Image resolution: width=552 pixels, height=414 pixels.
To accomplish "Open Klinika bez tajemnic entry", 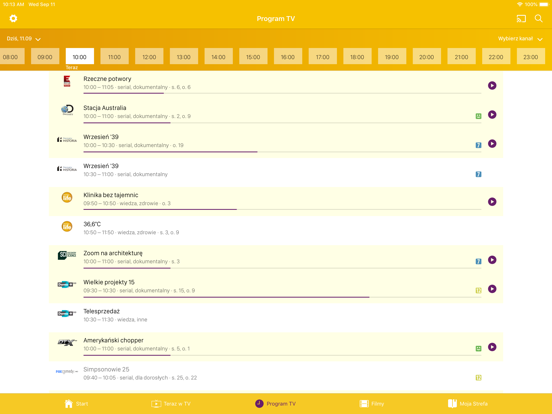I will tap(276, 202).
